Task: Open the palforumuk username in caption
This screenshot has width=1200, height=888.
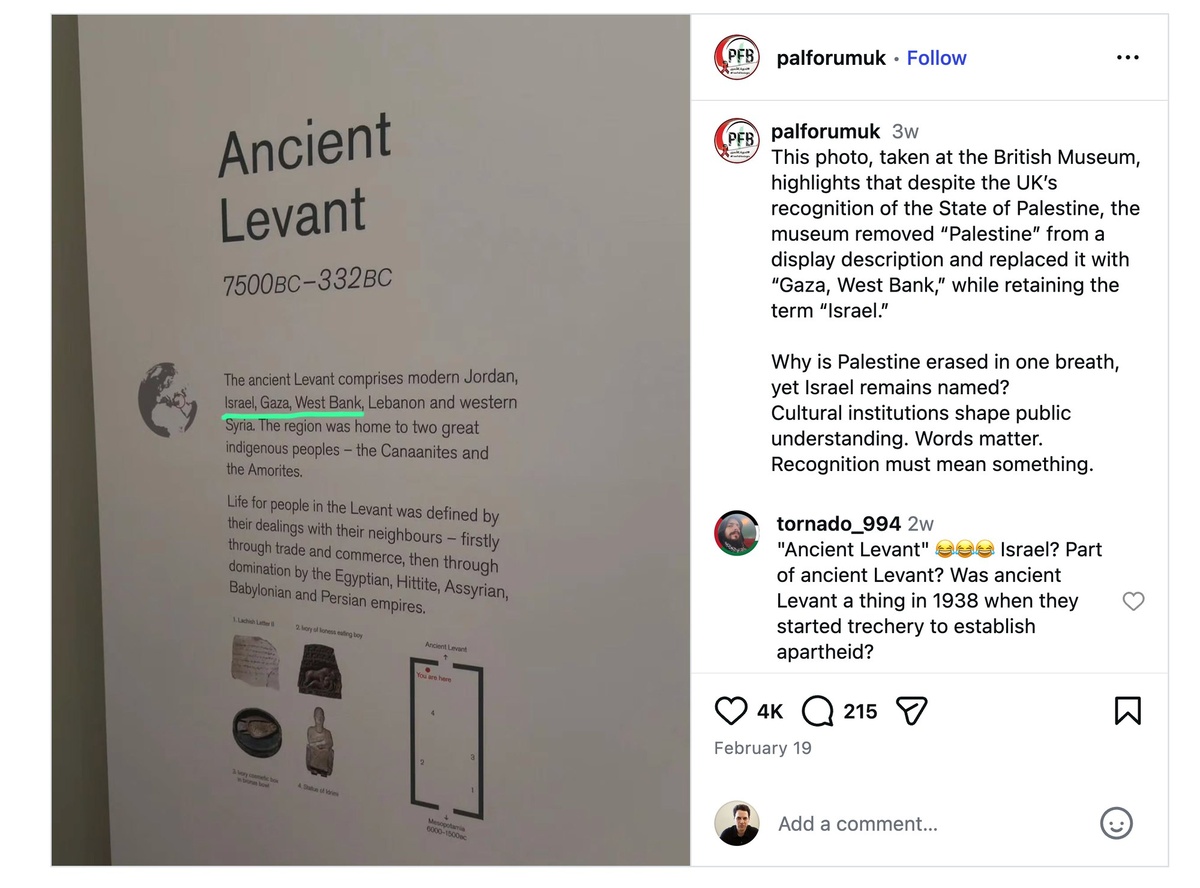Action: click(826, 131)
